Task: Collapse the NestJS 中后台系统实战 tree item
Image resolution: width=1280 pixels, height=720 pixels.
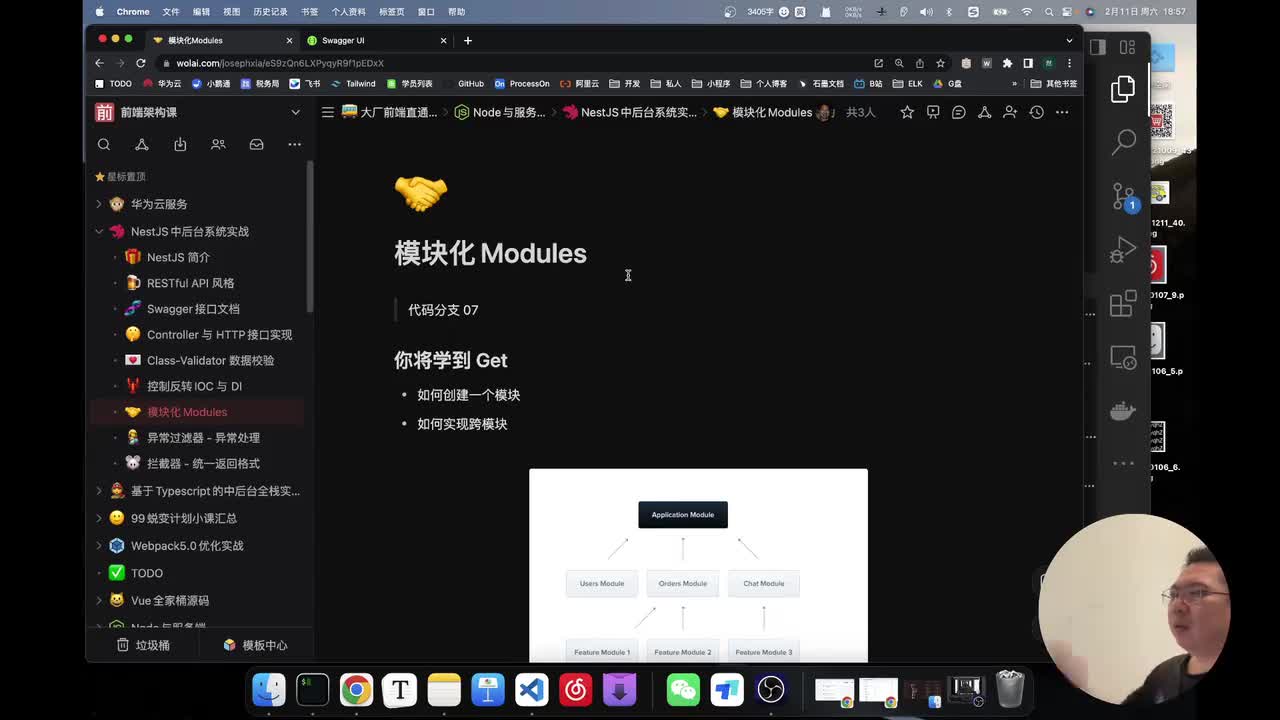Action: [98, 231]
